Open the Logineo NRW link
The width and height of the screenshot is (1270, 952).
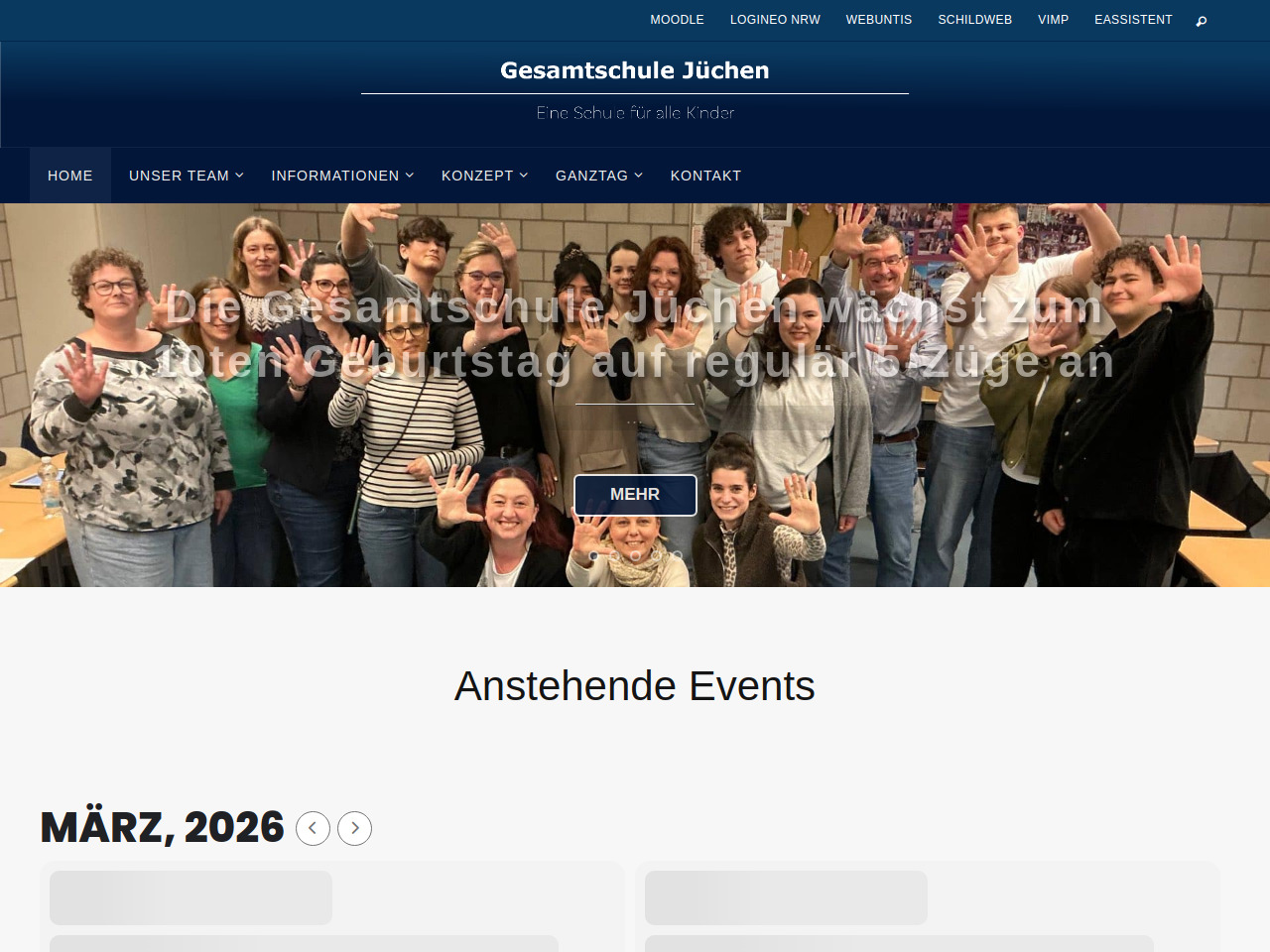(x=775, y=20)
